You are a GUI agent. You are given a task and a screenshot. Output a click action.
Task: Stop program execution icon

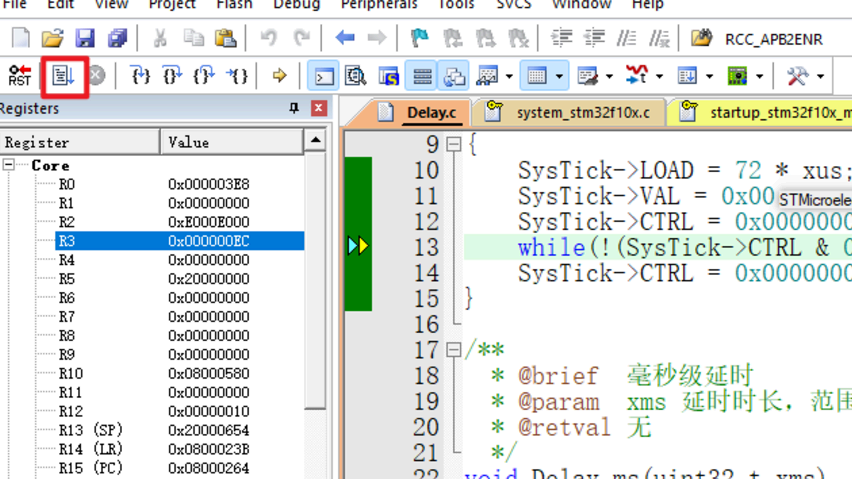97,75
